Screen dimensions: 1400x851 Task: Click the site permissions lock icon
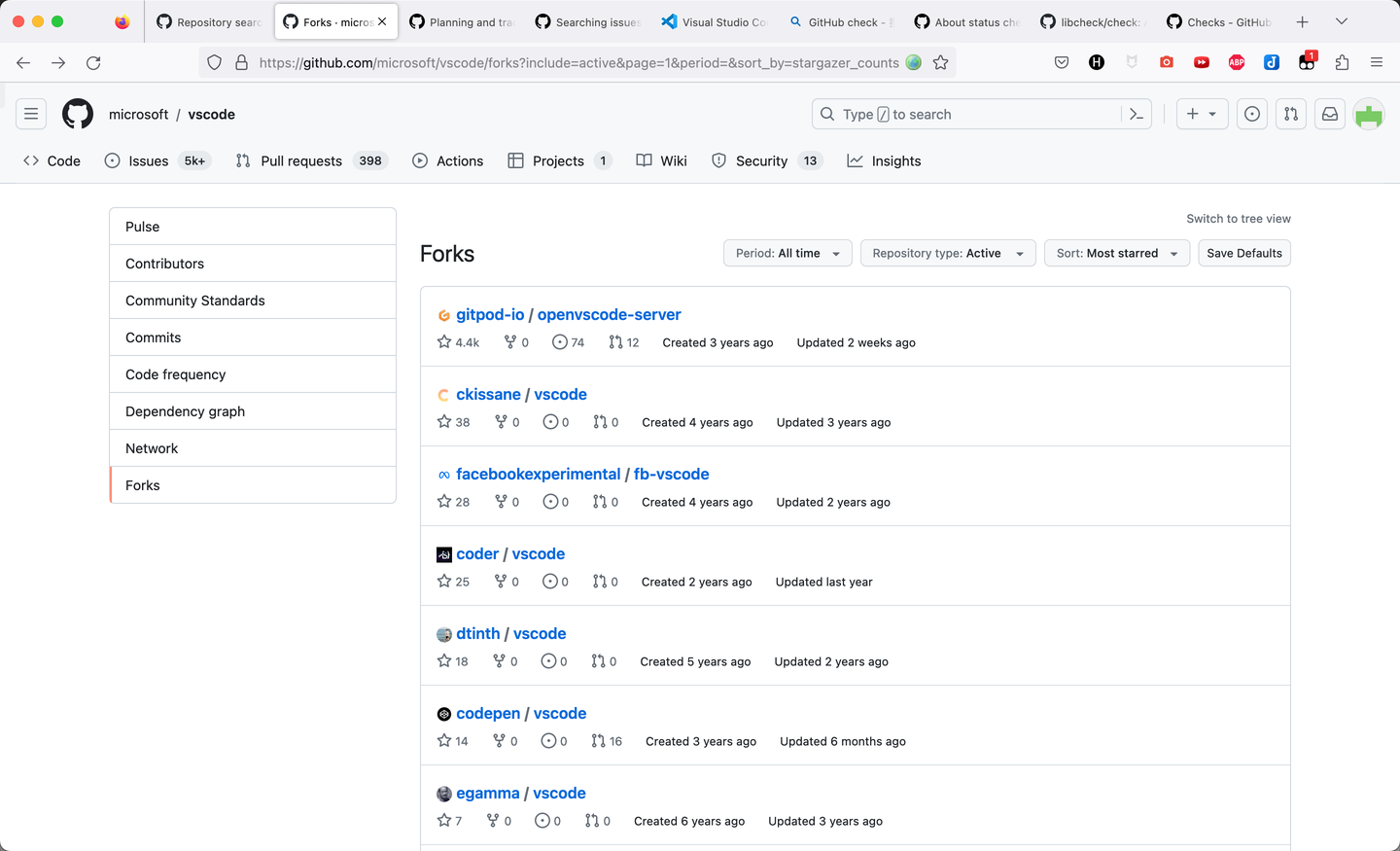241,62
